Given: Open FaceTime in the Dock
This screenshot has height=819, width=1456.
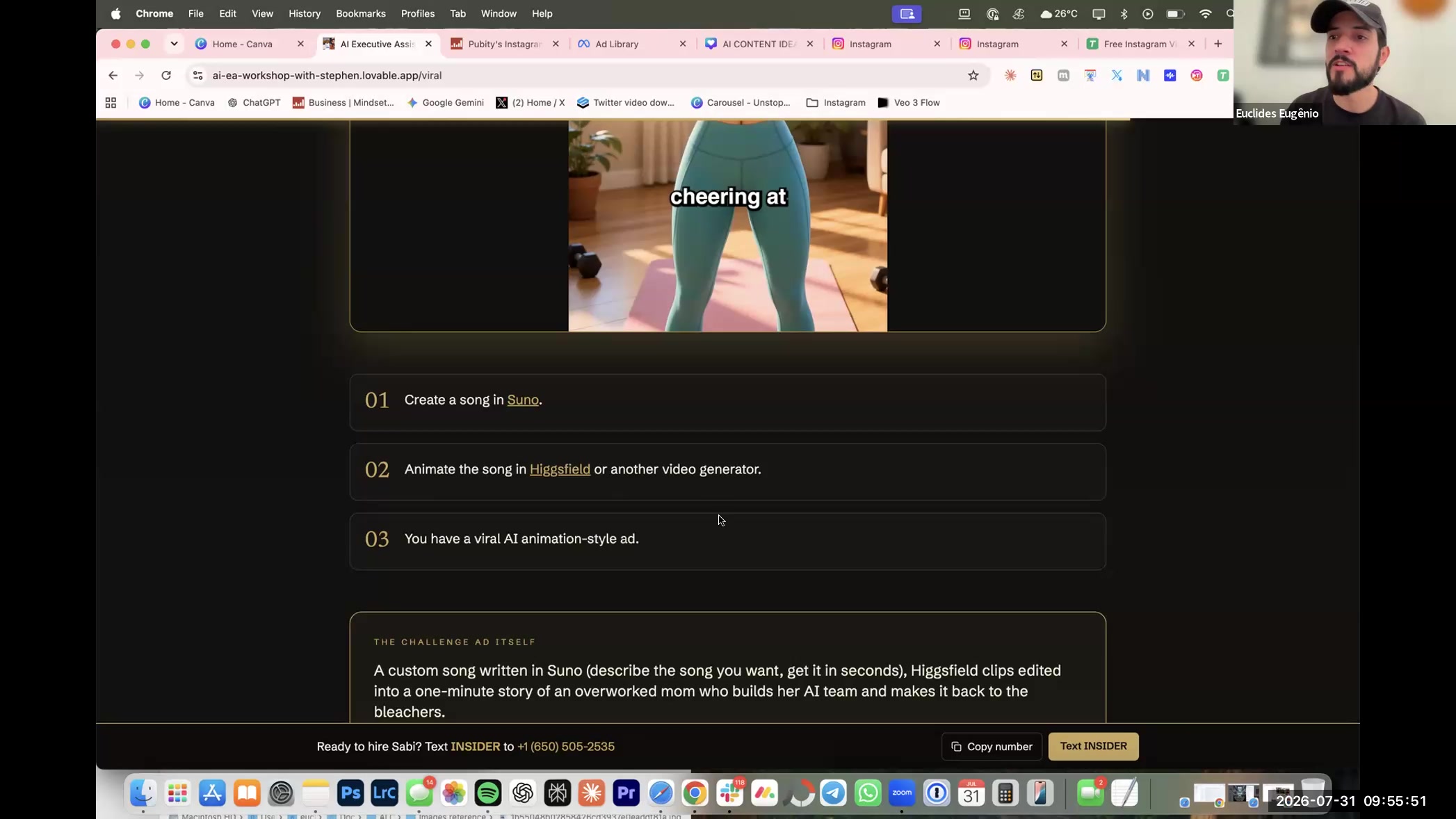Looking at the screenshot, I should coord(1090,793).
